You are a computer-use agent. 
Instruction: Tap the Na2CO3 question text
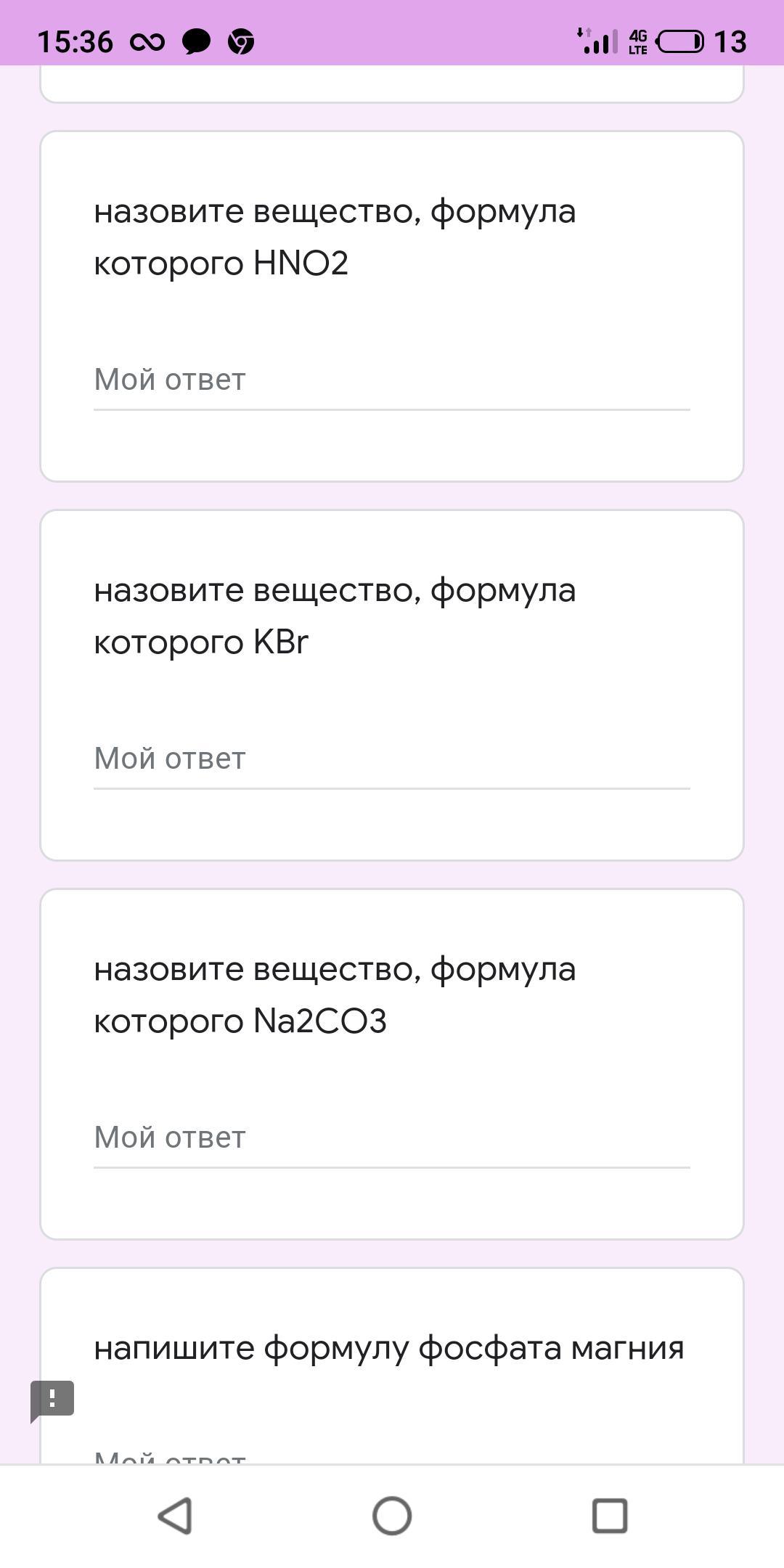pos(335,995)
